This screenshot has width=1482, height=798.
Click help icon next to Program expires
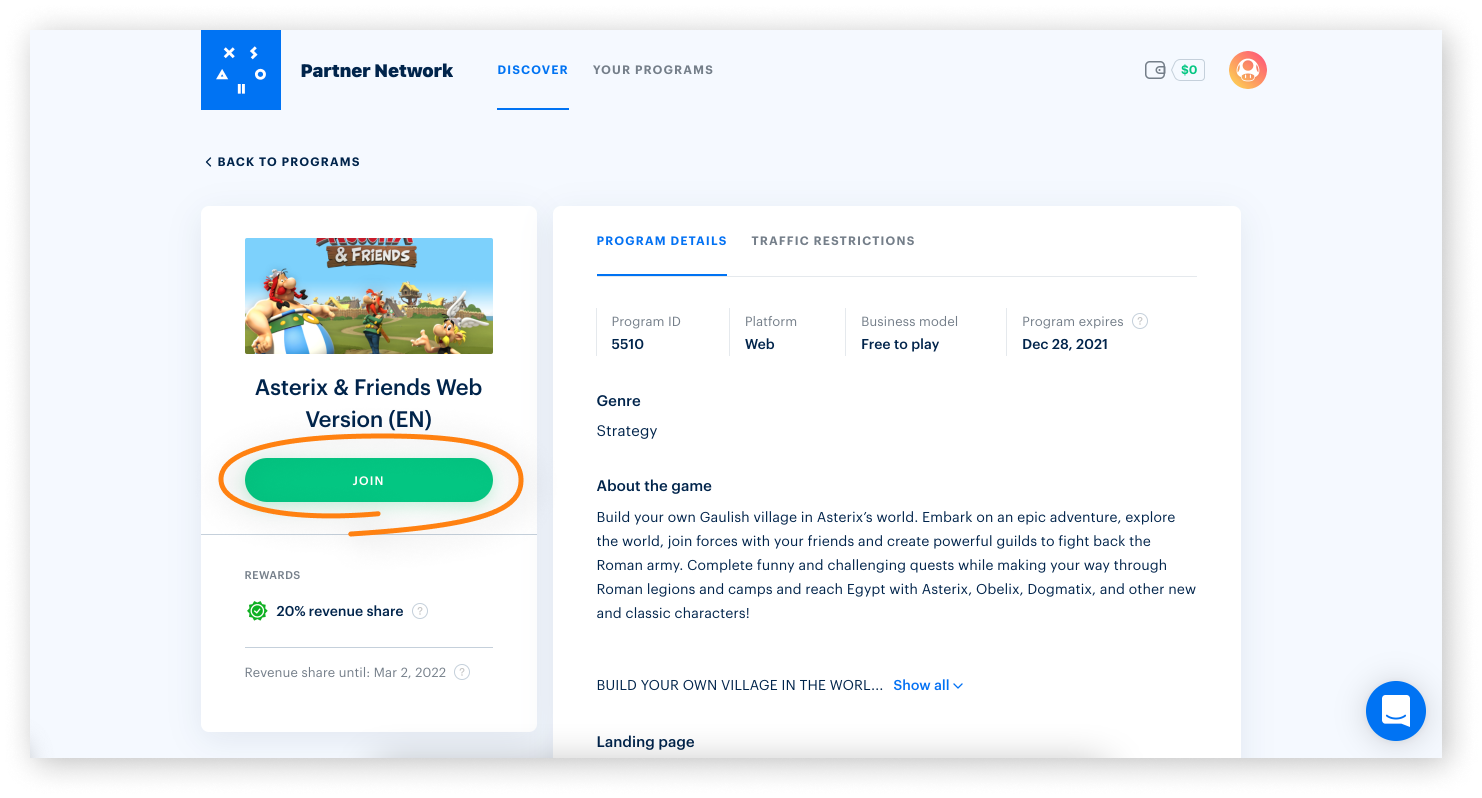point(1140,321)
